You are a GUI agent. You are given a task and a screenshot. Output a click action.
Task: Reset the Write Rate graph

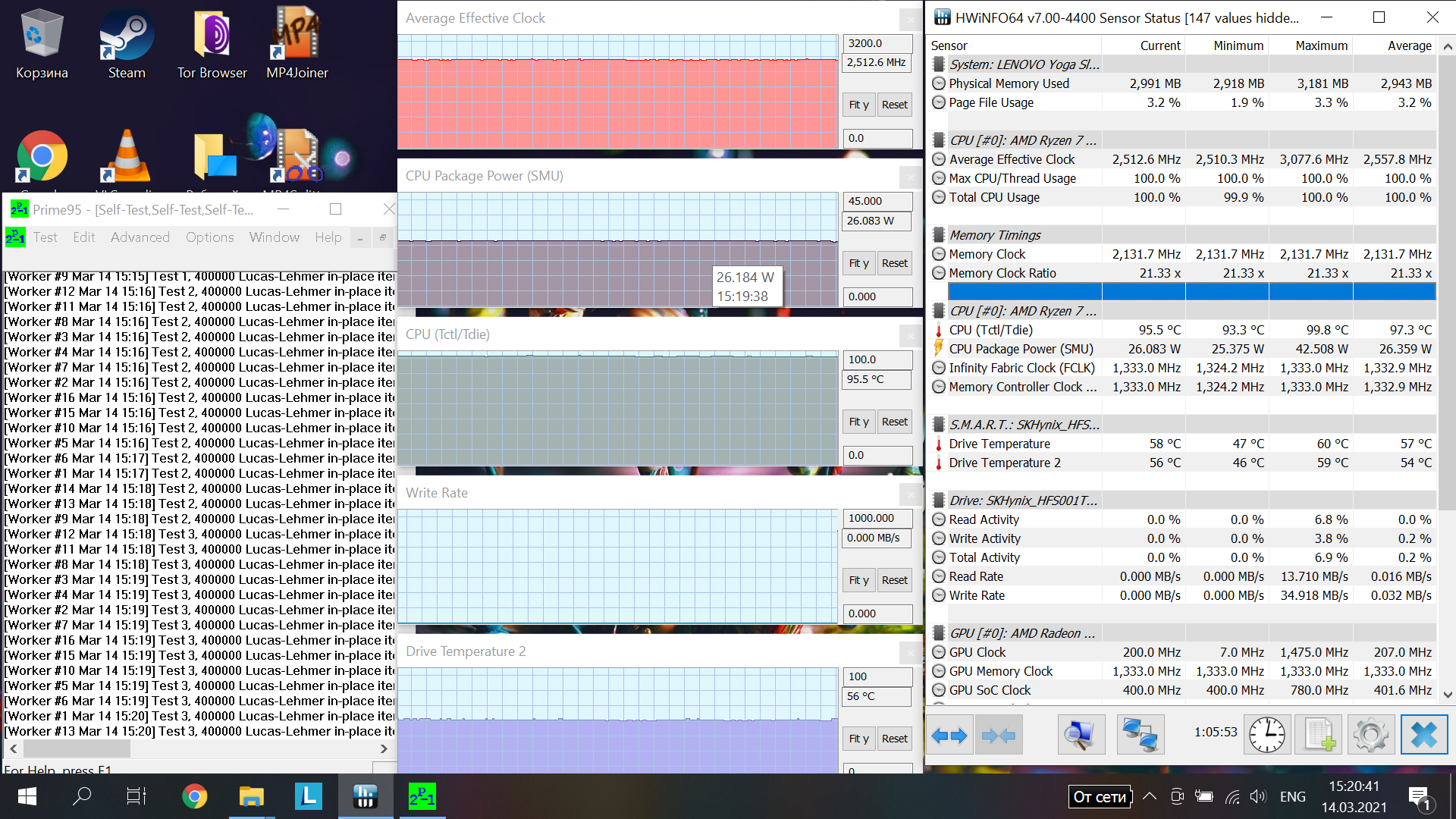[x=895, y=580]
